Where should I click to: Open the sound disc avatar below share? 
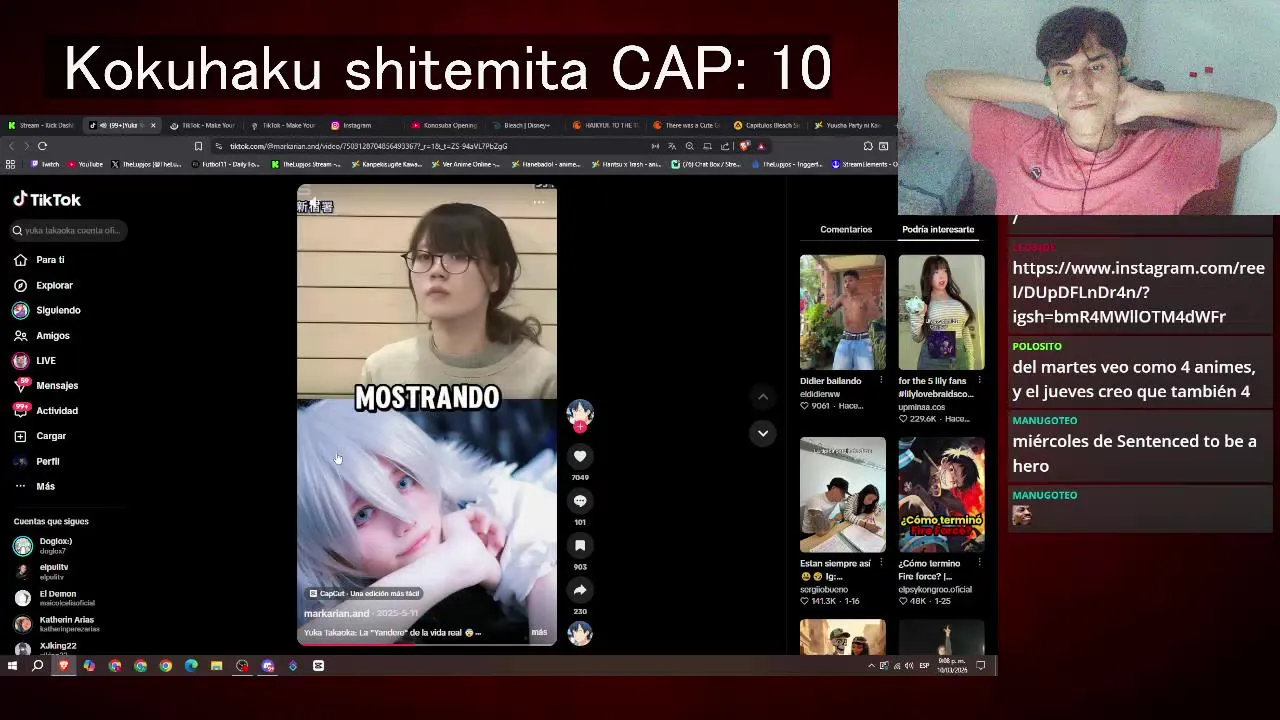pyautogui.click(x=580, y=632)
